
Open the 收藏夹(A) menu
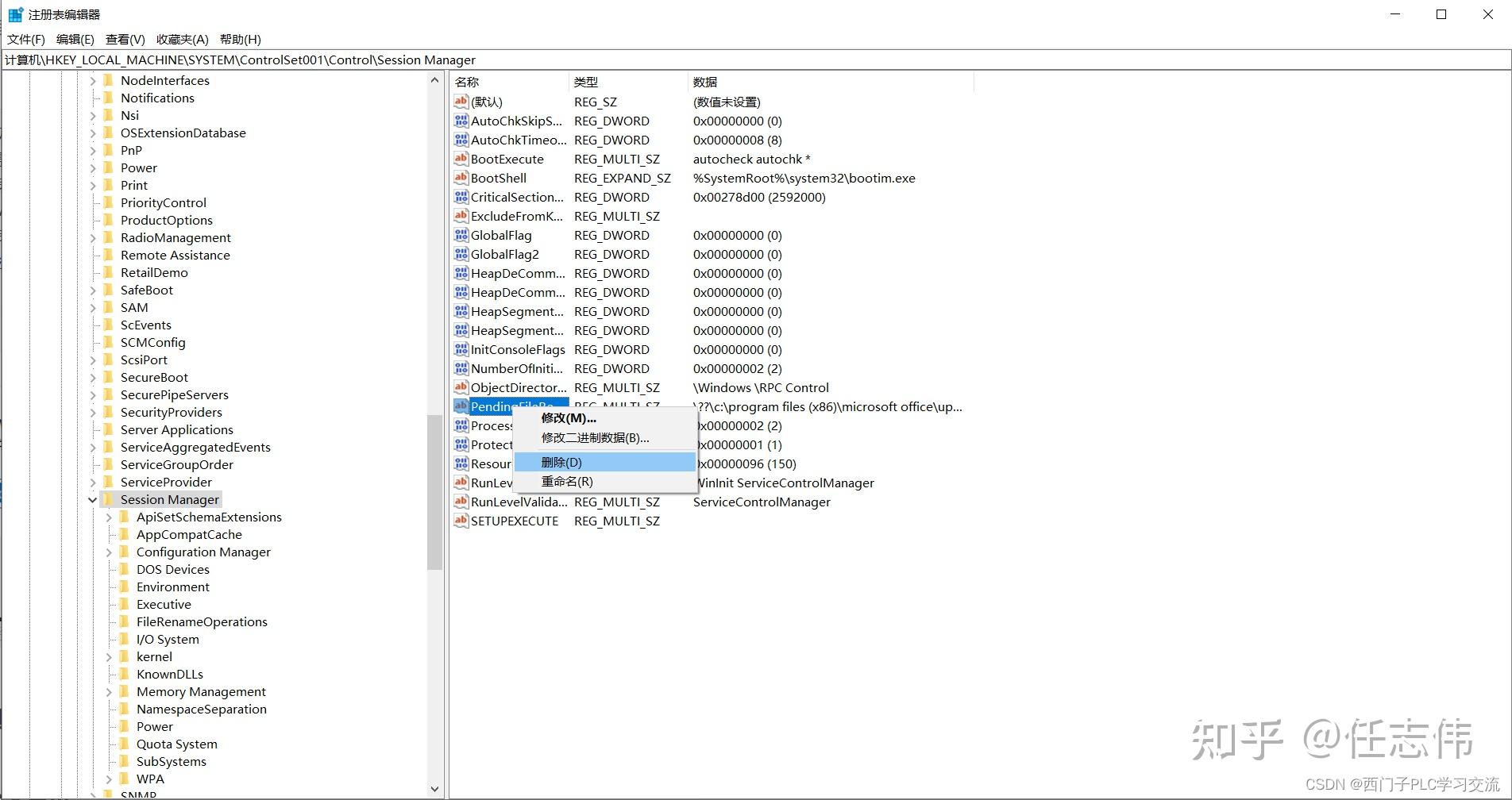tap(181, 39)
